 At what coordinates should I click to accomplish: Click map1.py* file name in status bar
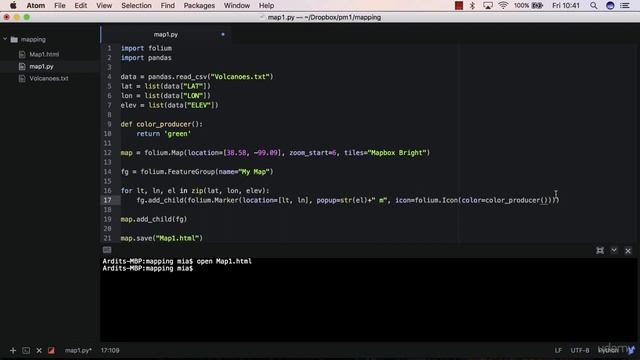[78, 351]
